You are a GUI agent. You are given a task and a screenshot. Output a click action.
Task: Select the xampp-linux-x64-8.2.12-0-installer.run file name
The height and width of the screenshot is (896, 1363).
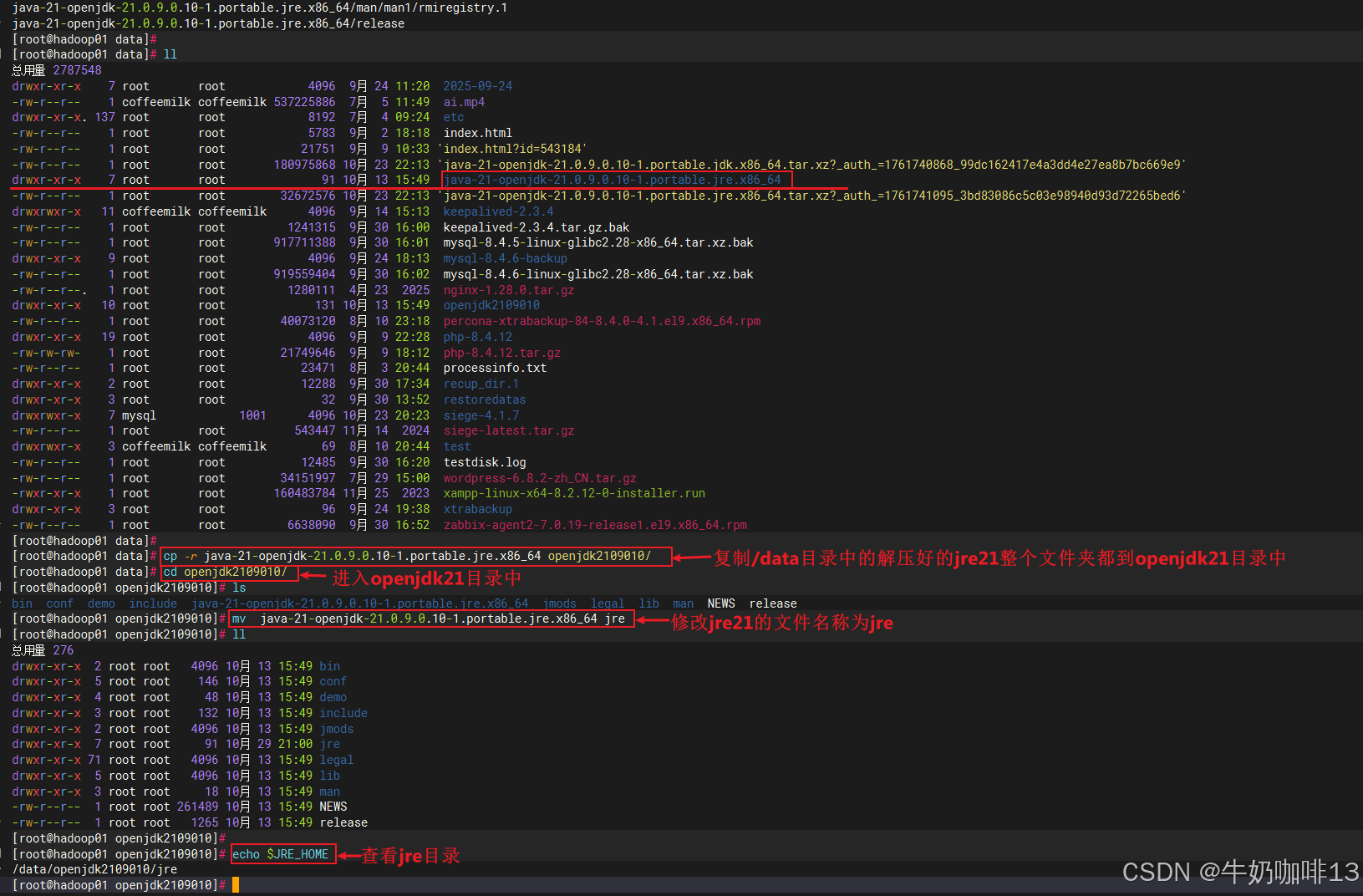click(574, 493)
